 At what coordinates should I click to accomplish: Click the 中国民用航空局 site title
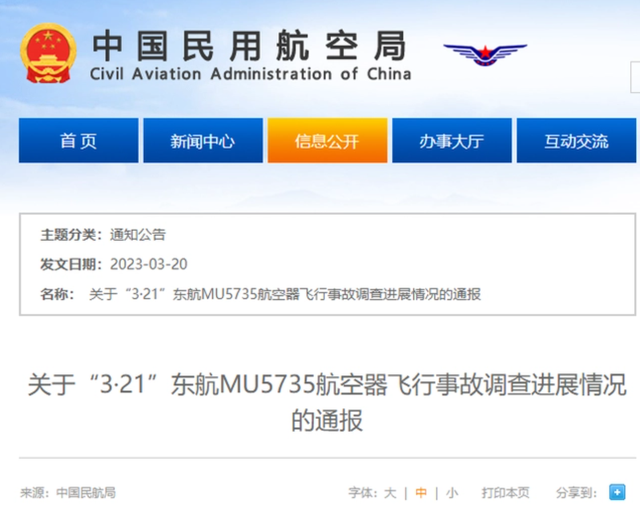pyautogui.click(x=250, y=46)
